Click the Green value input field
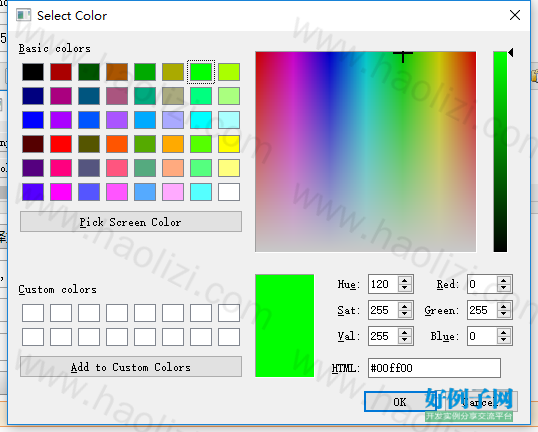The width and height of the screenshot is (538, 432). point(482,310)
